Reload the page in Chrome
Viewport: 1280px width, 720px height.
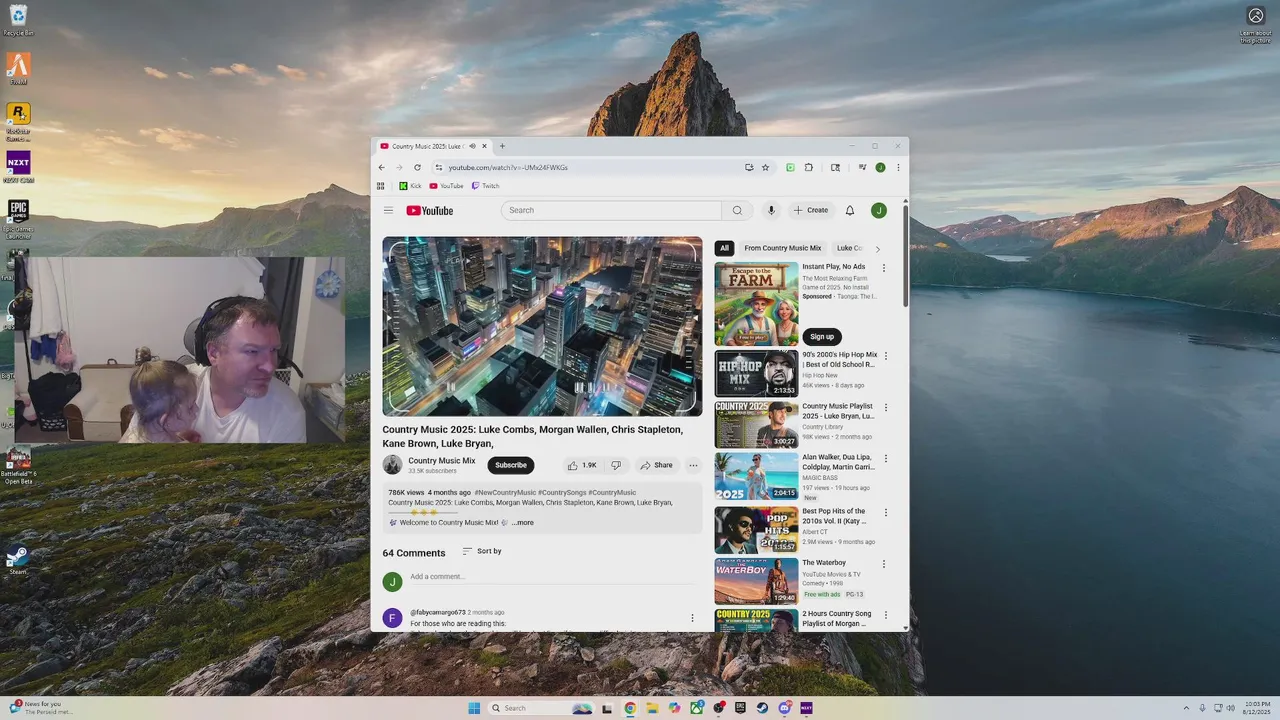click(417, 167)
